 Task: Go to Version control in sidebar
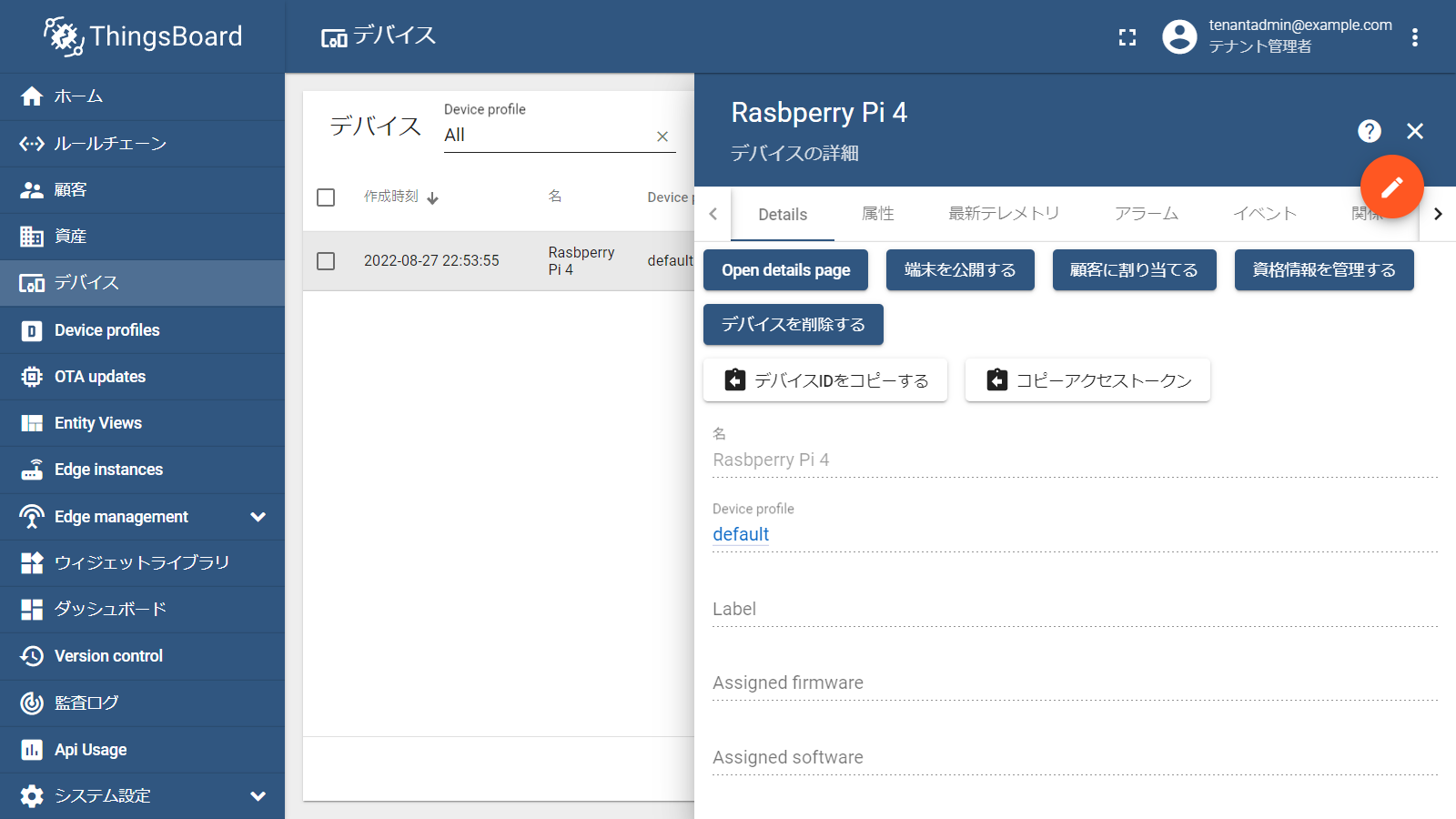[108, 656]
